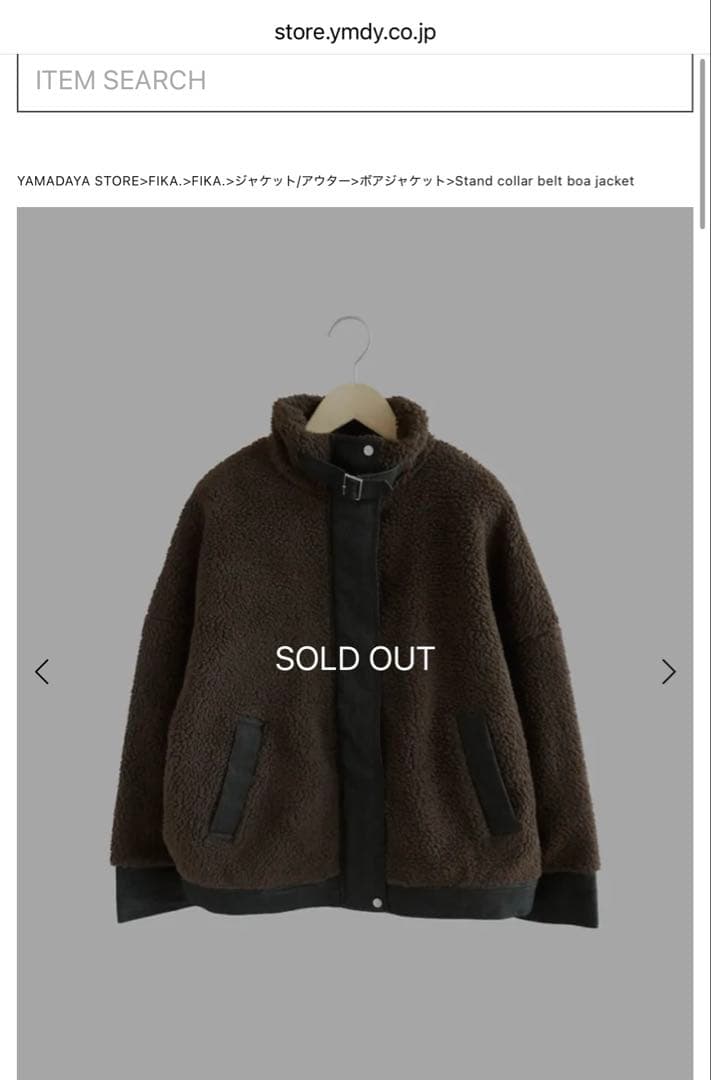
Task: Click the SOLD OUT overlay text
Action: pyautogui.click(x=355, y=658)
